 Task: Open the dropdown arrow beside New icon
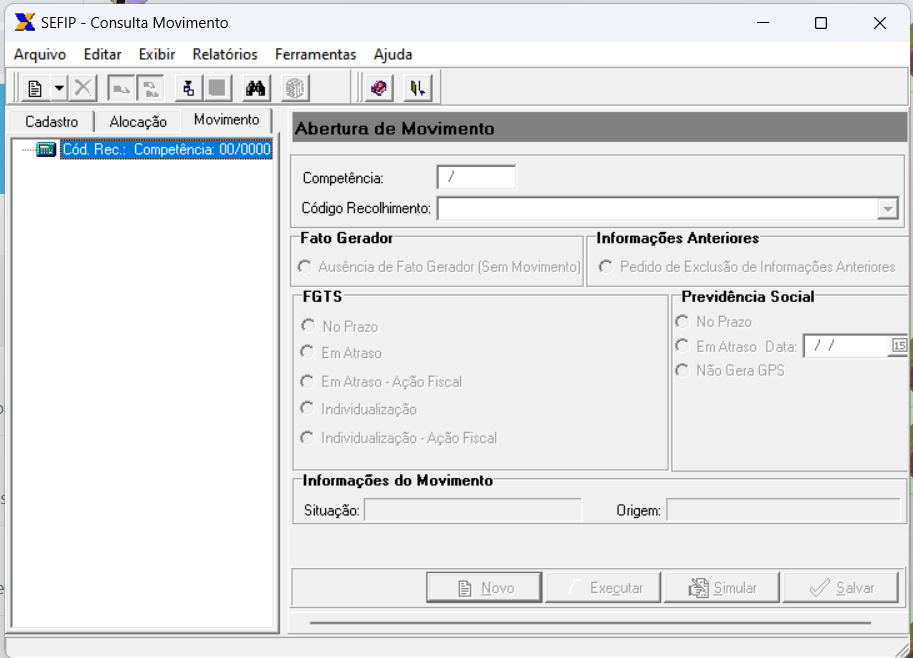coord(59,89)
